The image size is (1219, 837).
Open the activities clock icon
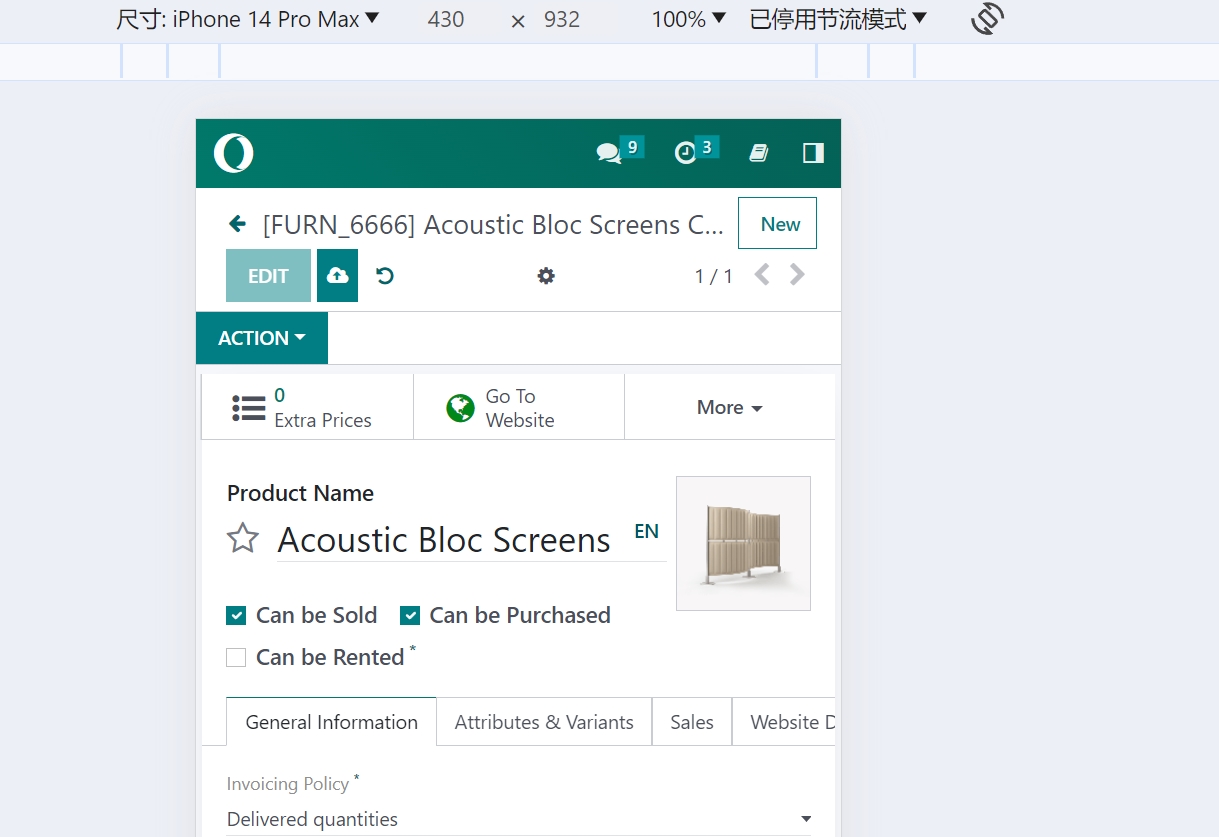[x=685, y=153]
